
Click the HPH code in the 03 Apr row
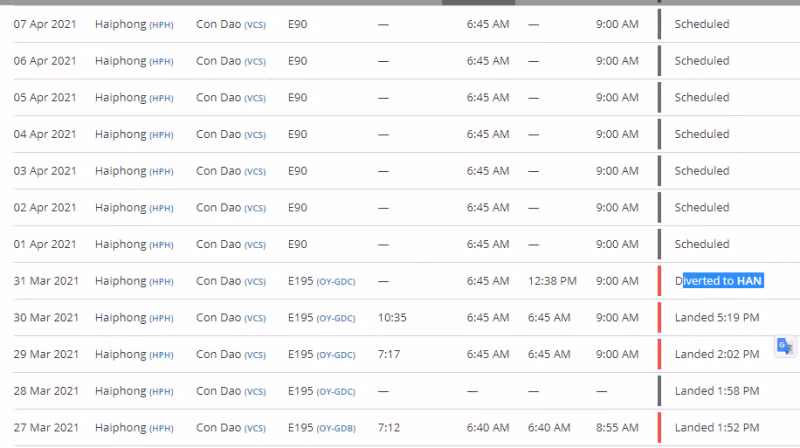pos(161,171)
